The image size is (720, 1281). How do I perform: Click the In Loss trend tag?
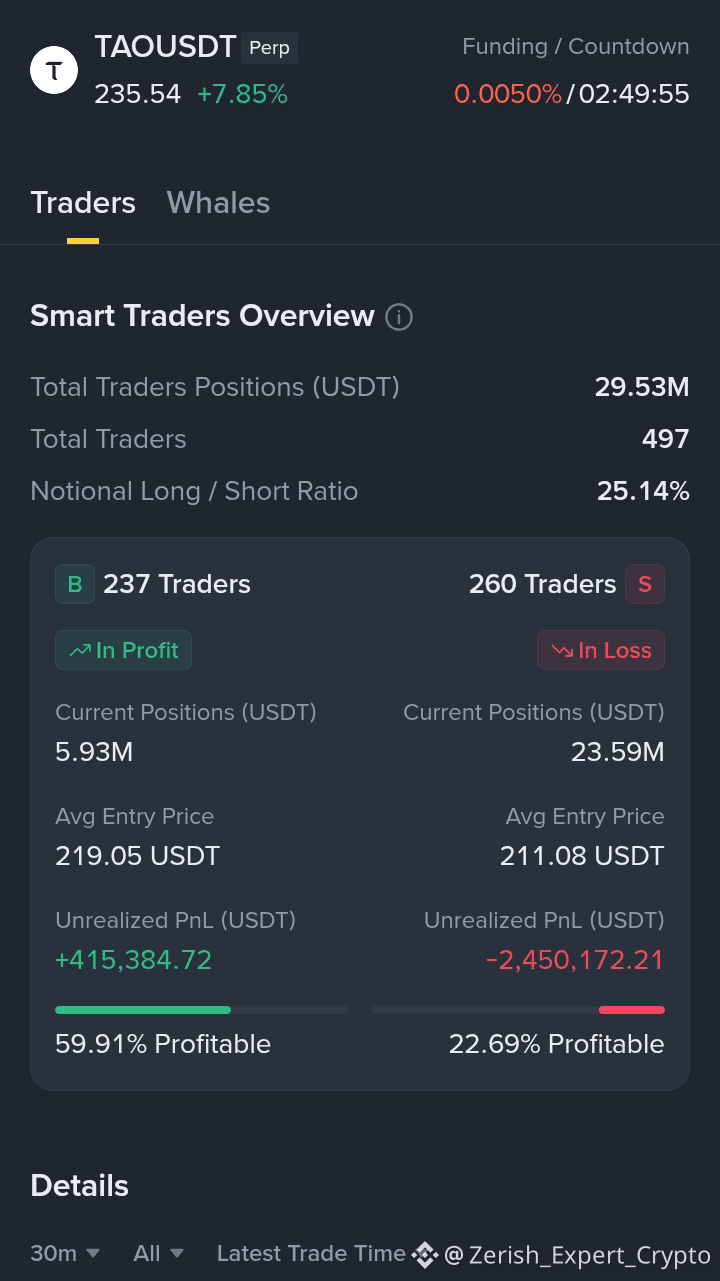click(601, 650)
